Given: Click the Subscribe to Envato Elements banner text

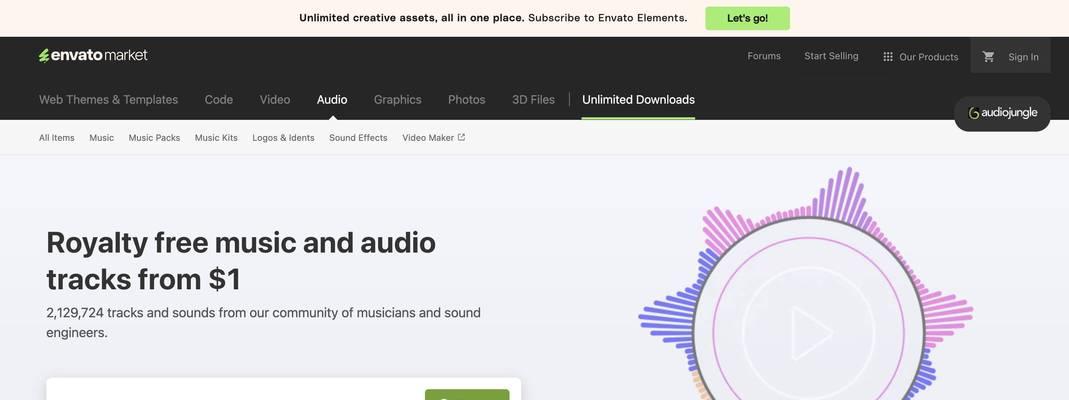Looking at the screenshot, I should 607,18.
